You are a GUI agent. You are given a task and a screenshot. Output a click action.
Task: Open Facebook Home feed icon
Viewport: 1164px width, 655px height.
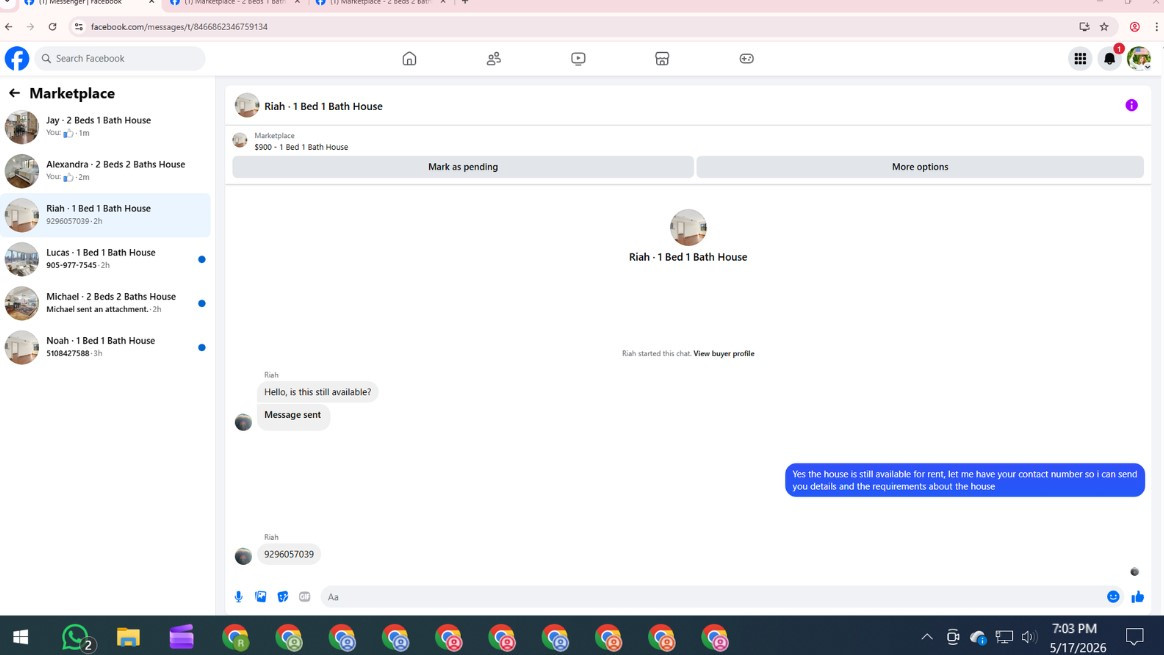click(x=409, y=59)
